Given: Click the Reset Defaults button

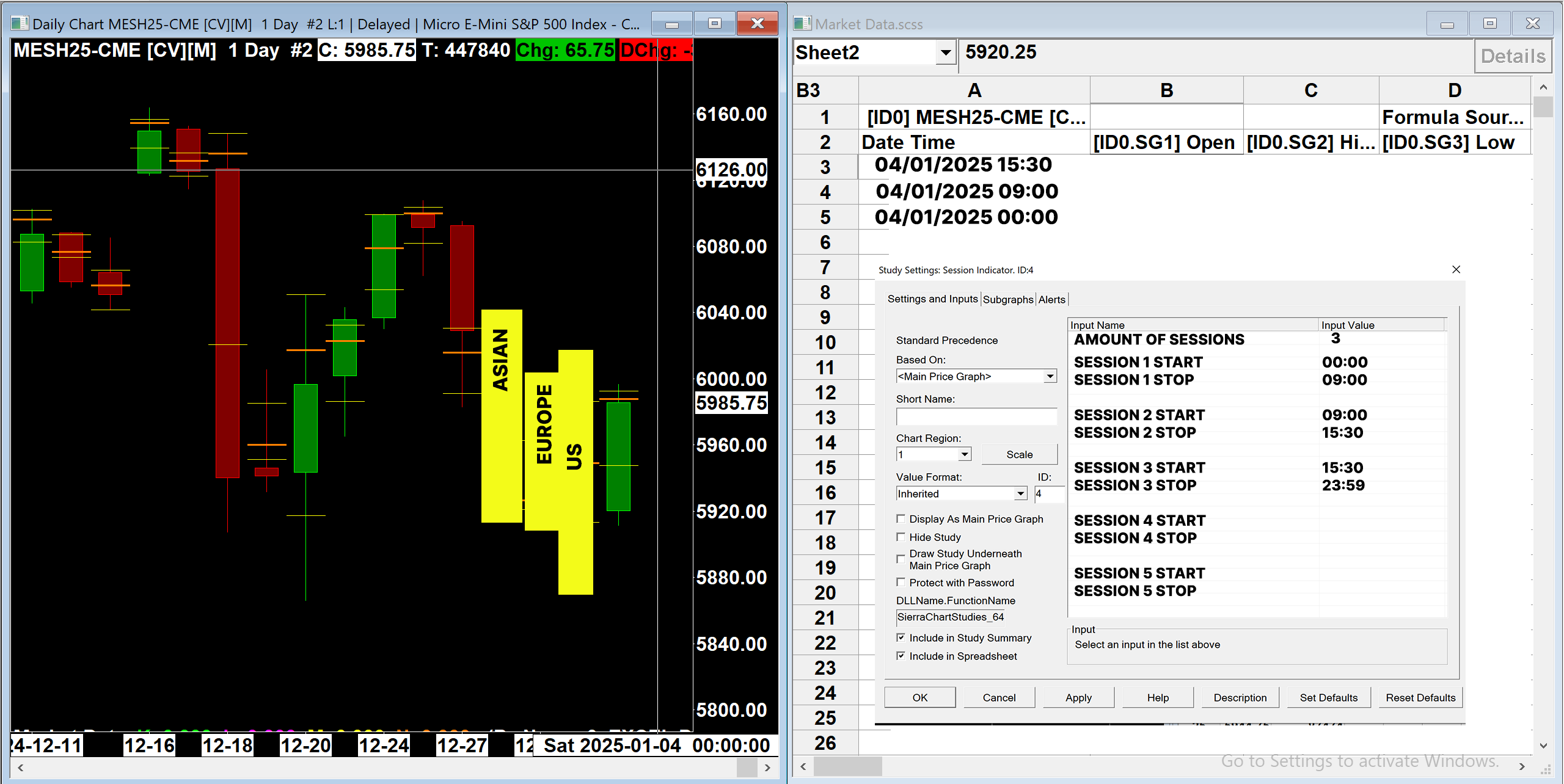Looking at the screenshot, I should click(1420, 697).
